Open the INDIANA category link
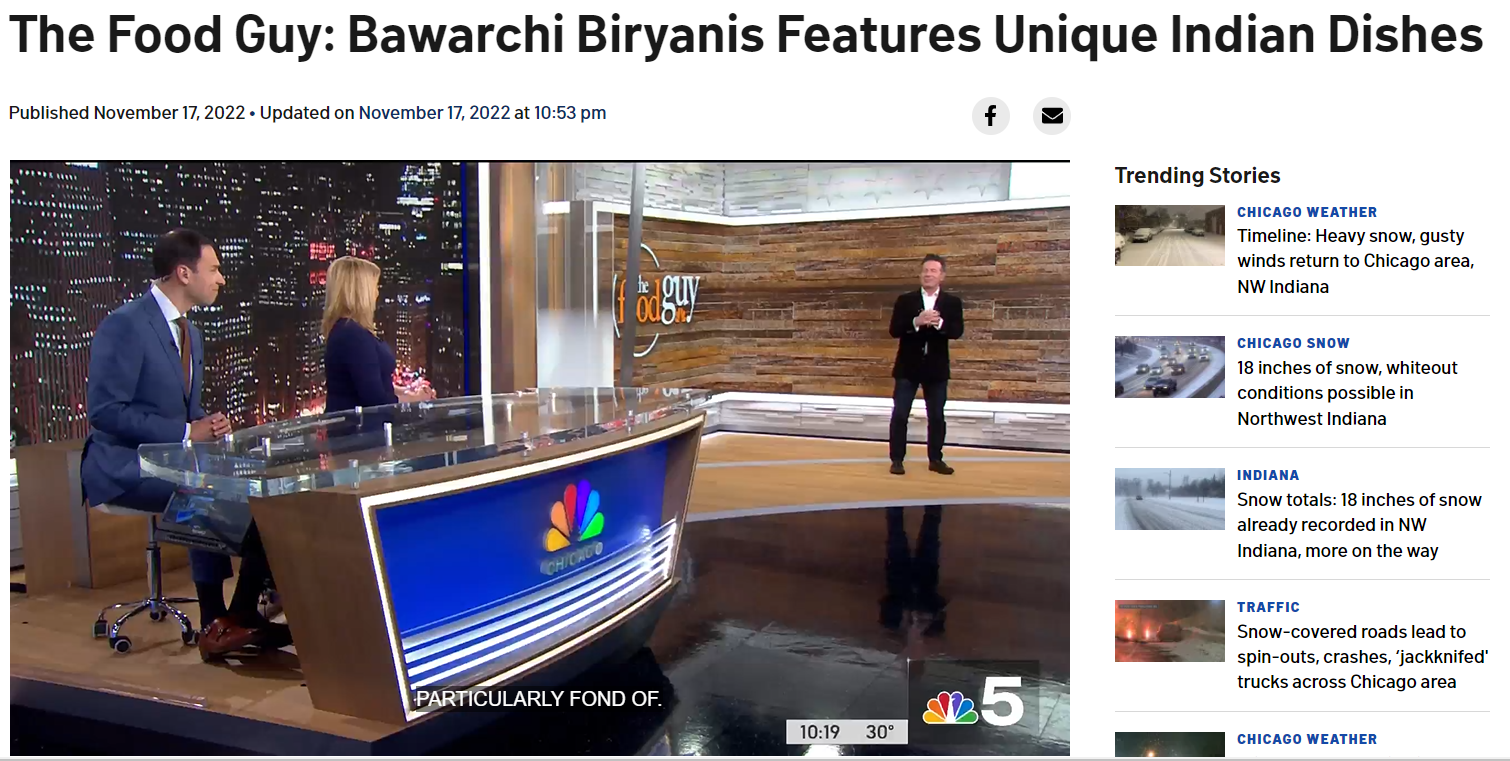Viewport: 1510px width, 761px height. click(1268, 475)
